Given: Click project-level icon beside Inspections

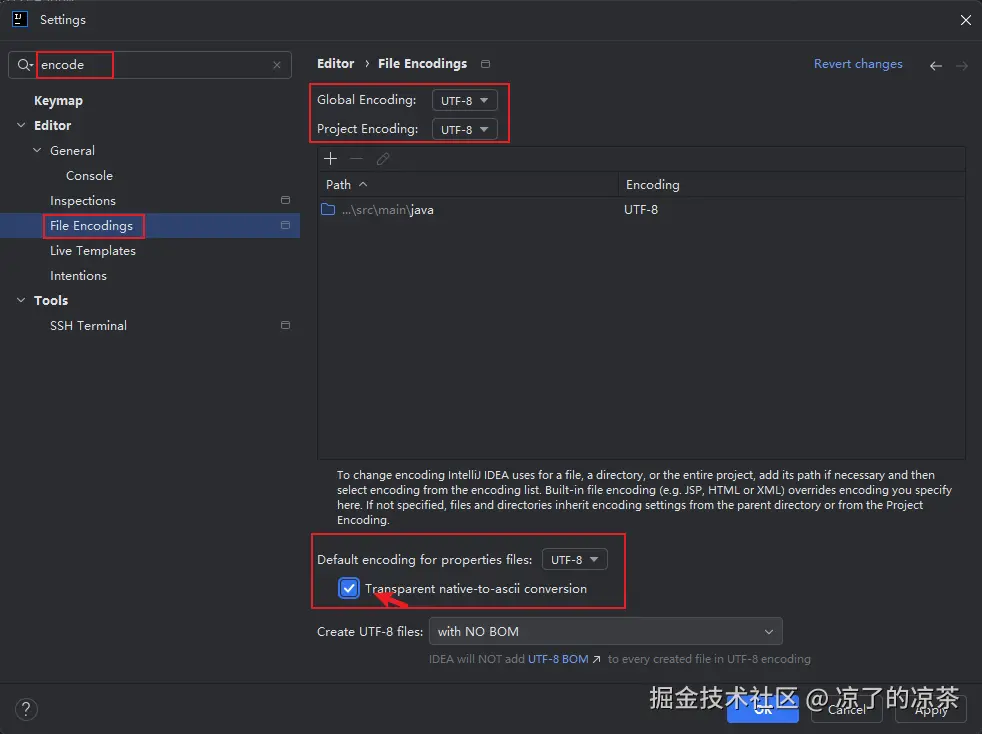Looking at the screenshot, I should click(286, 200).
